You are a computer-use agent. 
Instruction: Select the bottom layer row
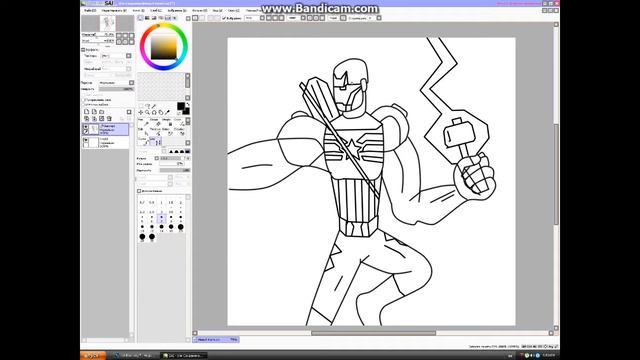(x=106, y=142)
